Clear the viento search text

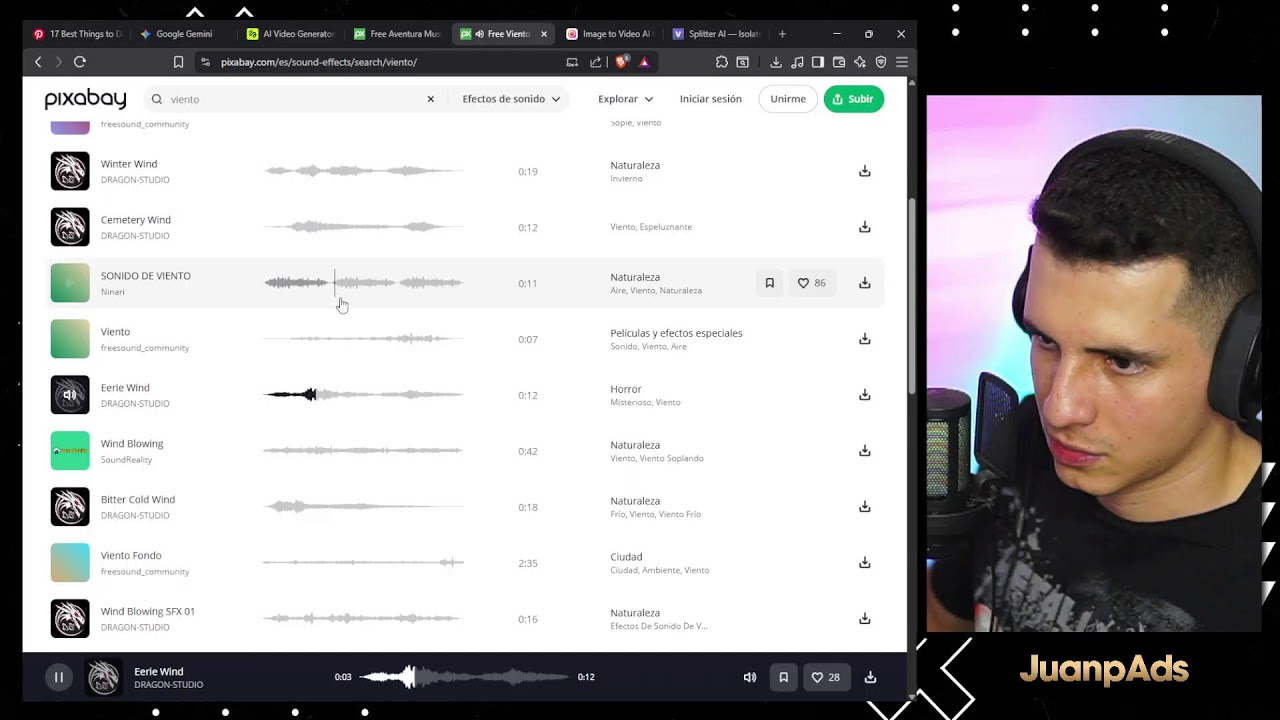[431, 99]
